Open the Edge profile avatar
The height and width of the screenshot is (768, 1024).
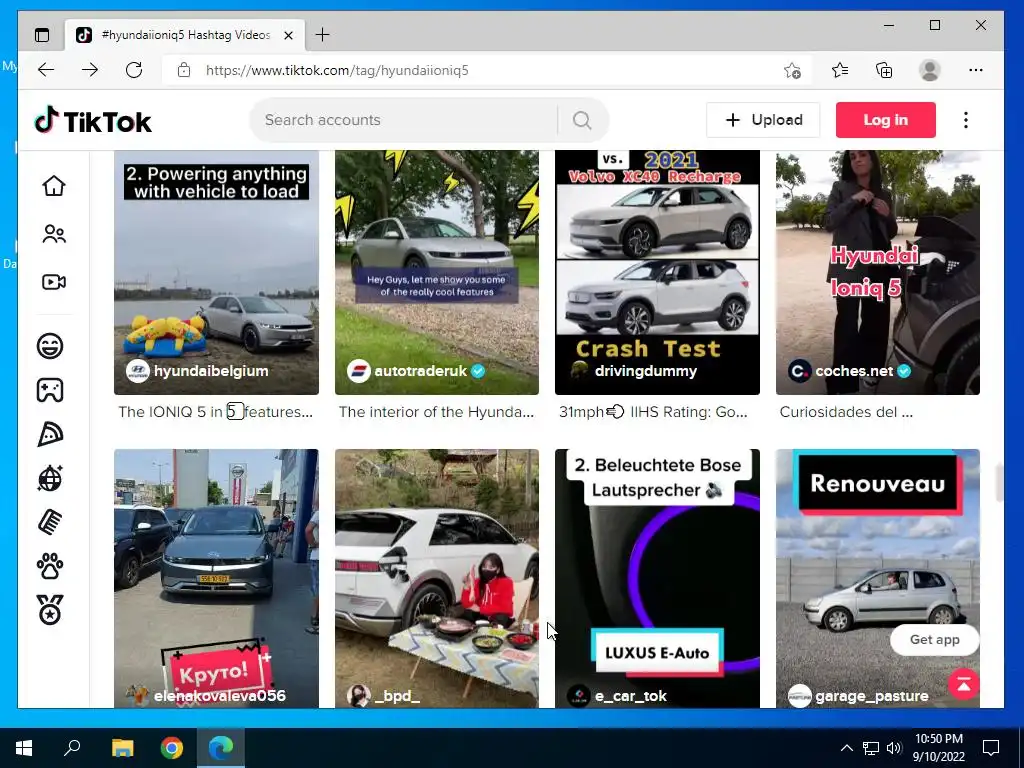tap(929, 70)
